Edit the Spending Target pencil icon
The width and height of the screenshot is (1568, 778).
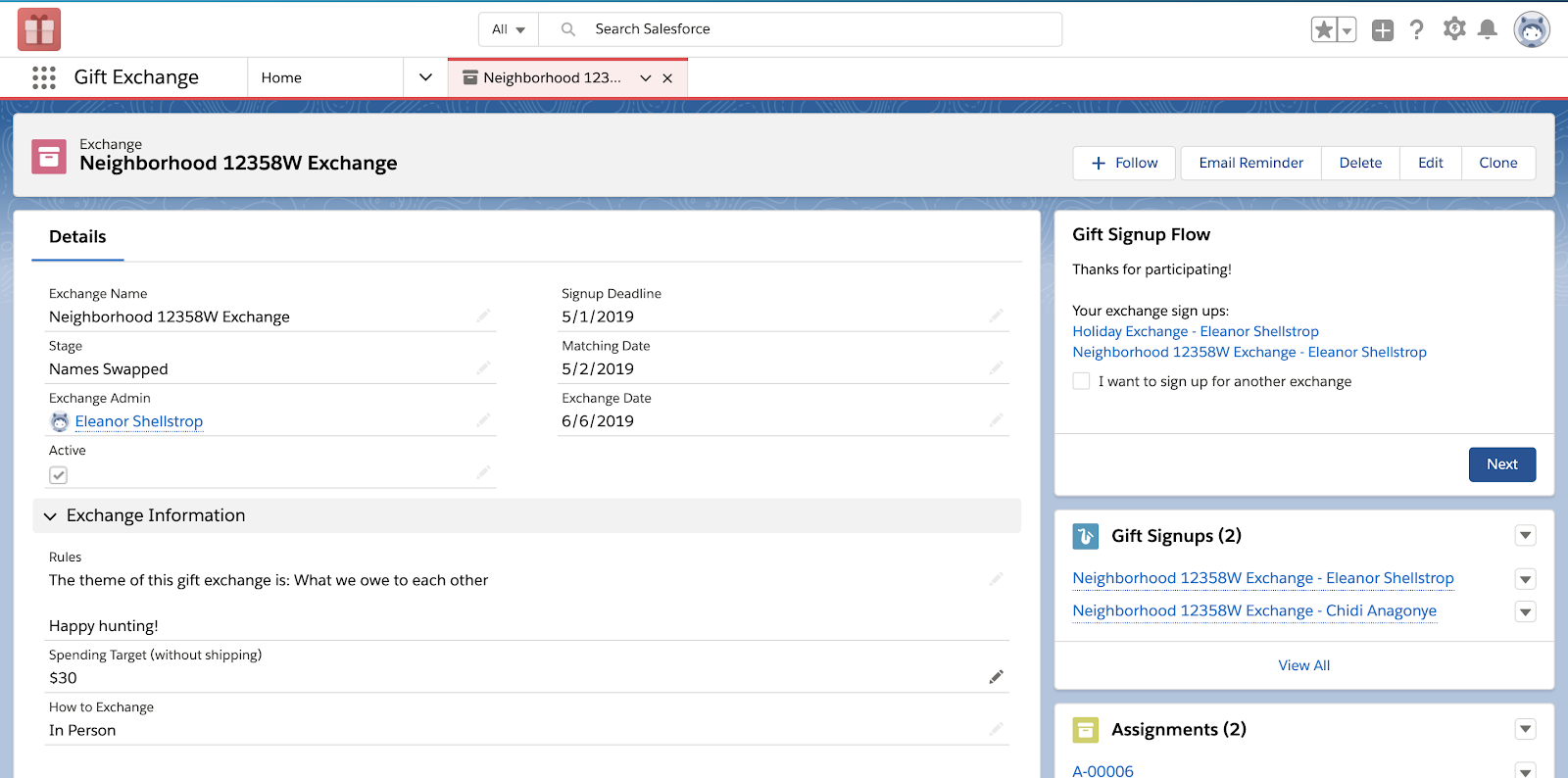pyautogui.click(x=996, y=677)
